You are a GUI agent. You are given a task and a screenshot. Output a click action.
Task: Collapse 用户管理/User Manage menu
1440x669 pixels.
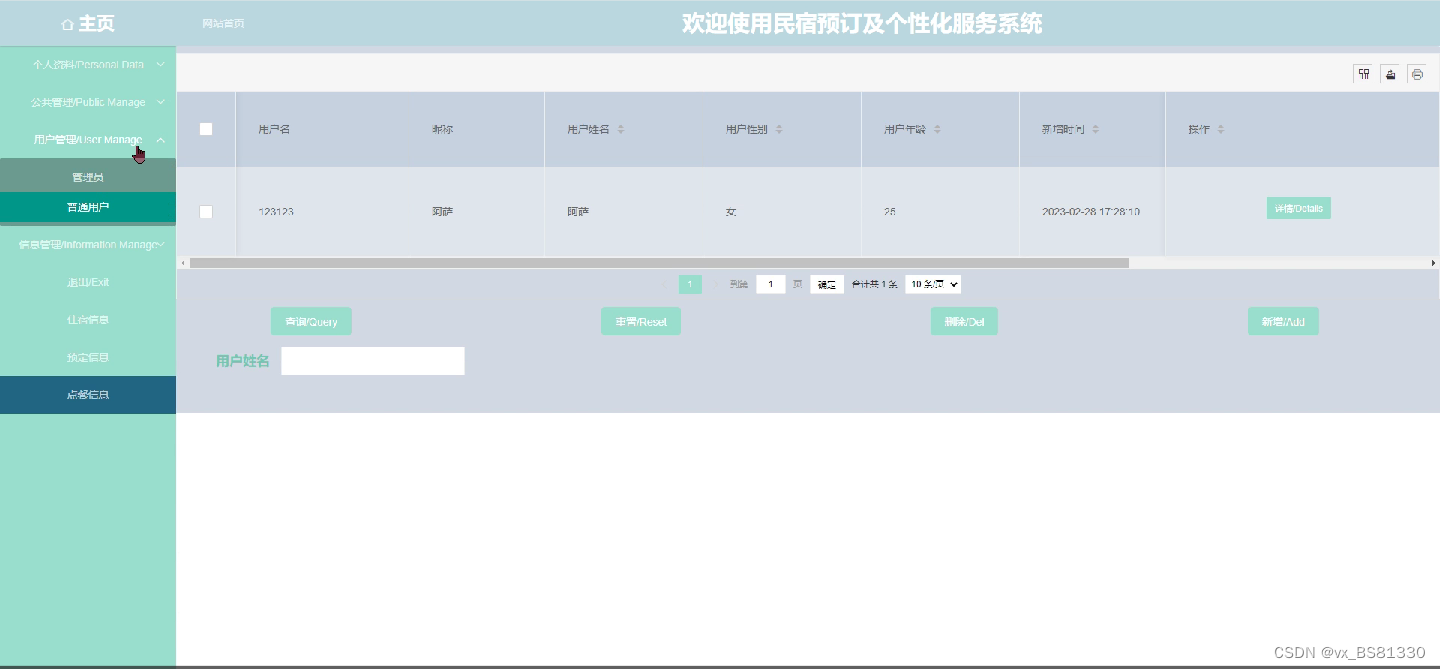[x=88, y=140]
